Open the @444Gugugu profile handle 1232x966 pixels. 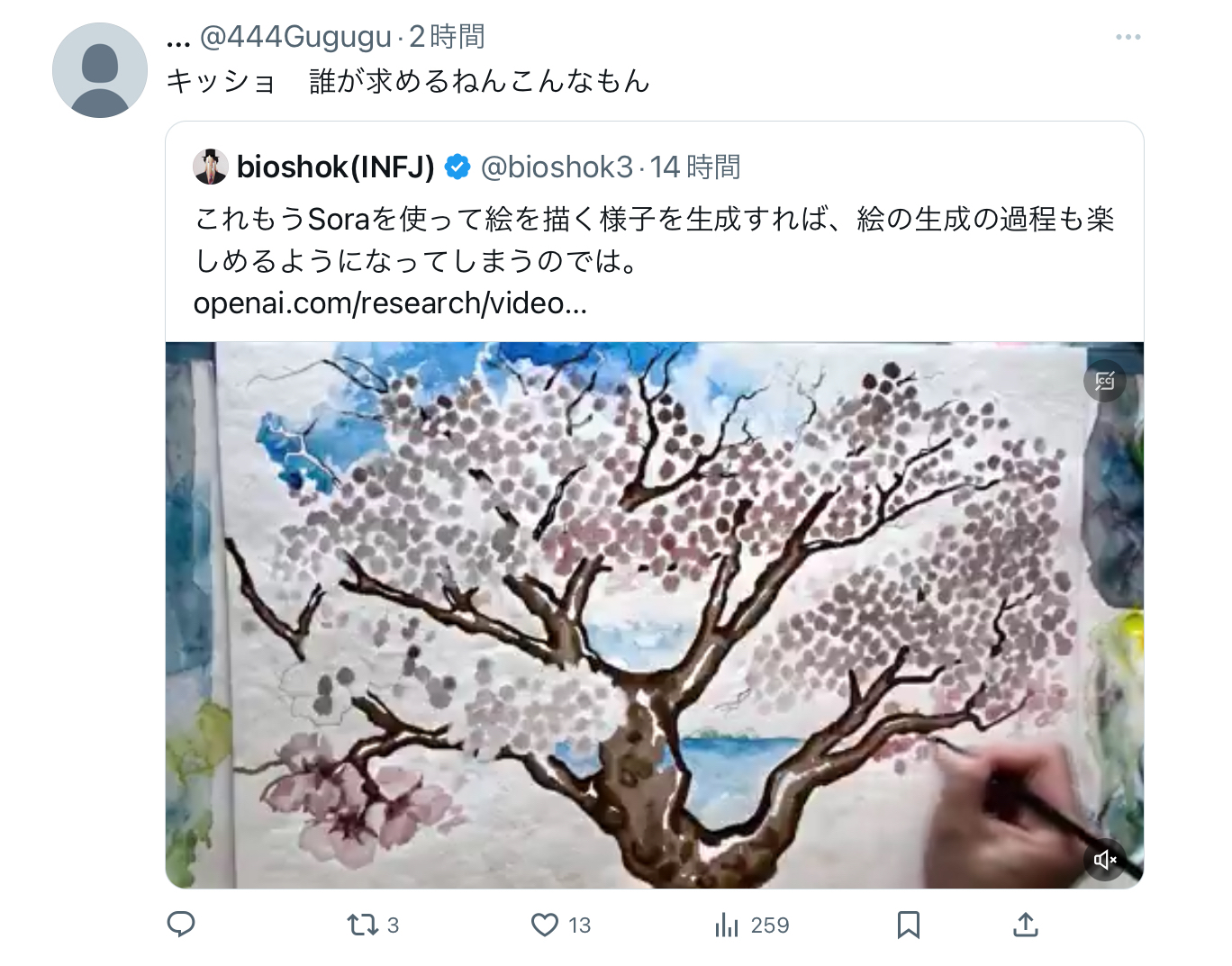point(295,37)
